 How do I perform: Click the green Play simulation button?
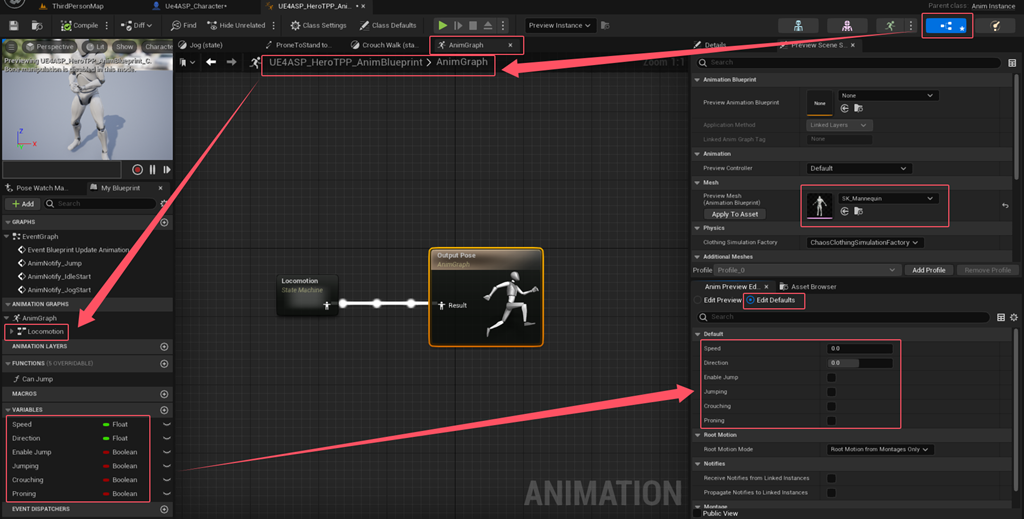[x=443, y=25]
